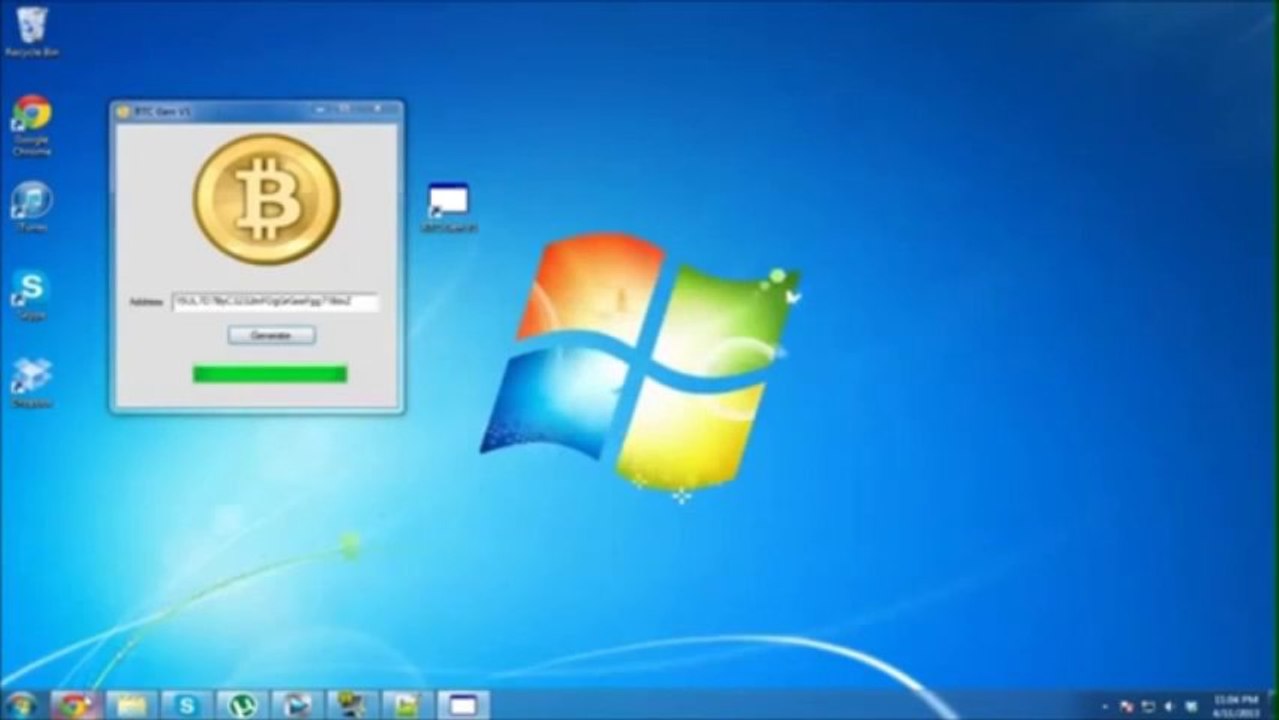This screenshot has width=1279, height=720.
Task: Click the system clock and date
Action: 1235,706
